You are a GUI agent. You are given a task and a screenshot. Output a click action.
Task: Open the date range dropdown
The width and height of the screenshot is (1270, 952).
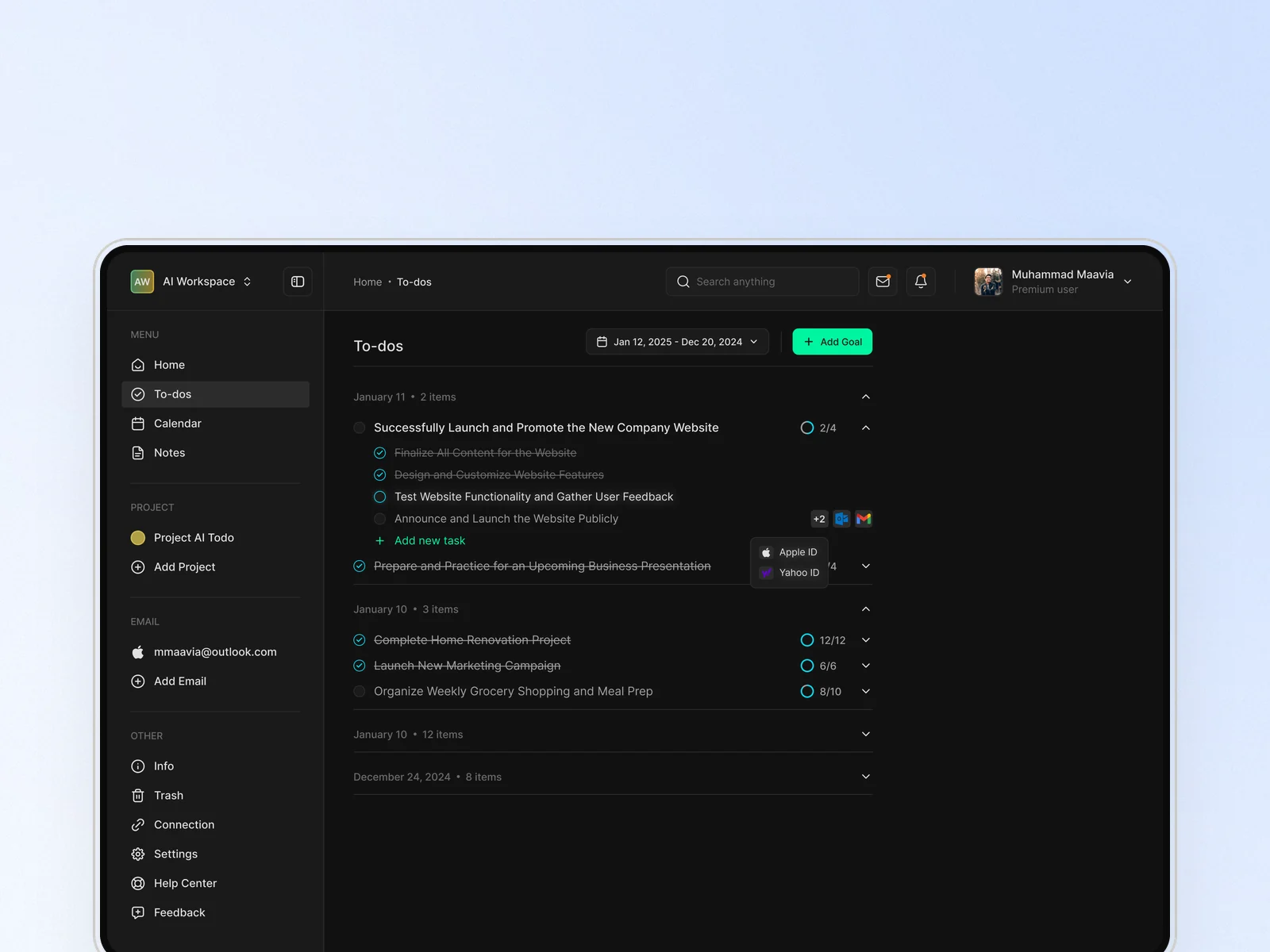[677, 342]
